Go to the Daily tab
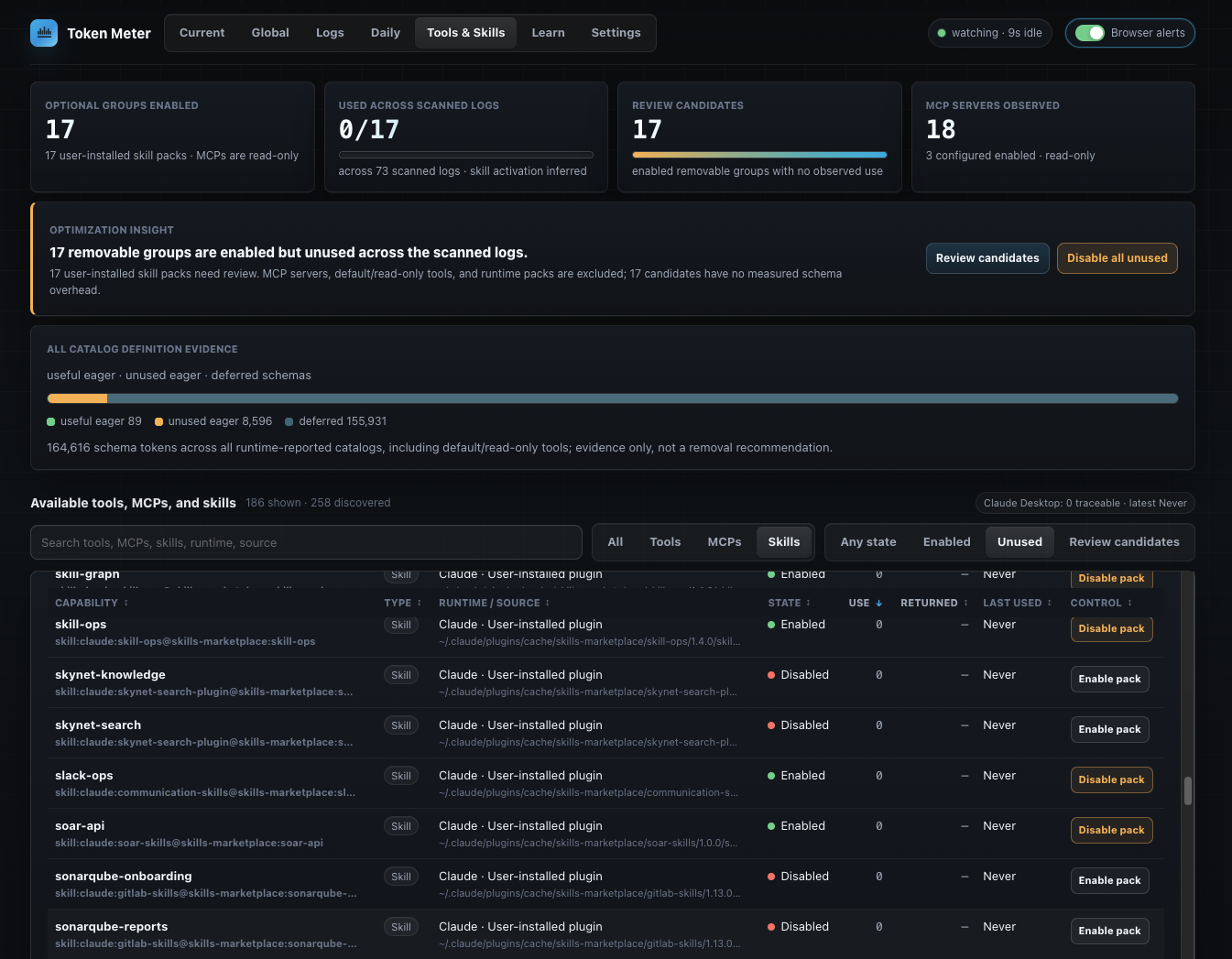Viewport: 1232px width, 959px height. (386, 33)
